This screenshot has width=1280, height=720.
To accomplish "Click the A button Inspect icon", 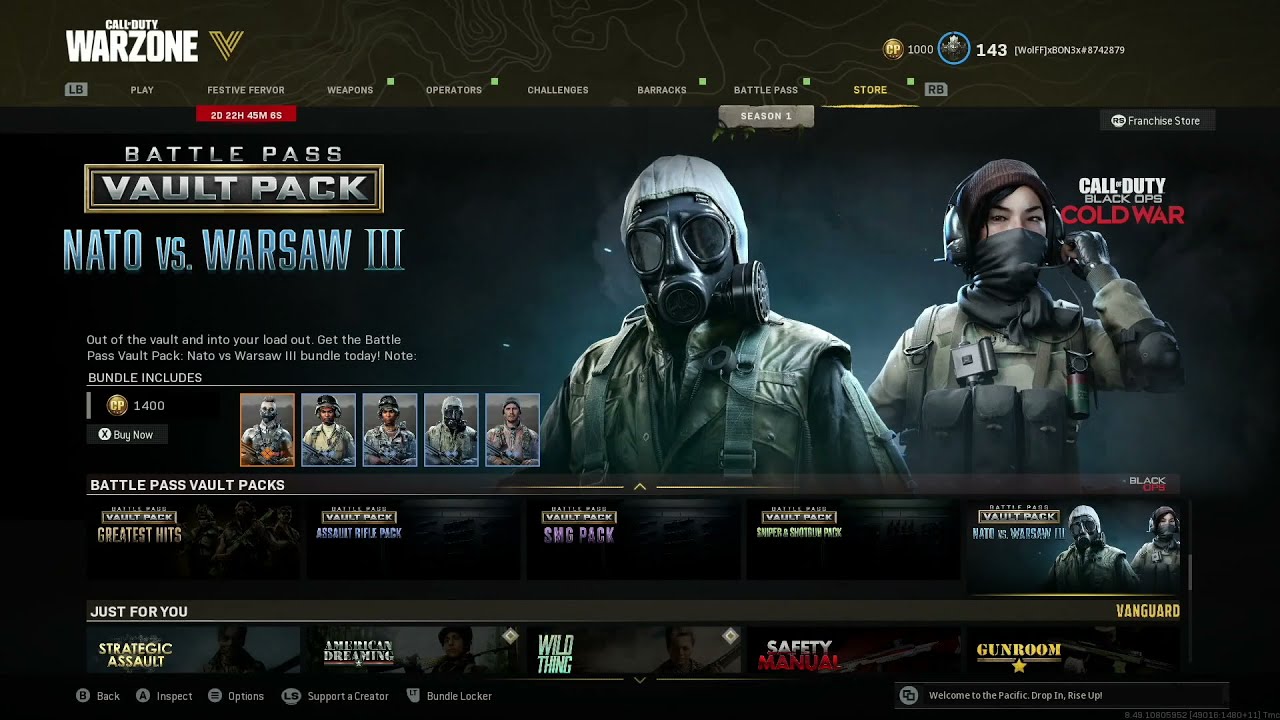I will click(x=143, y=696).
